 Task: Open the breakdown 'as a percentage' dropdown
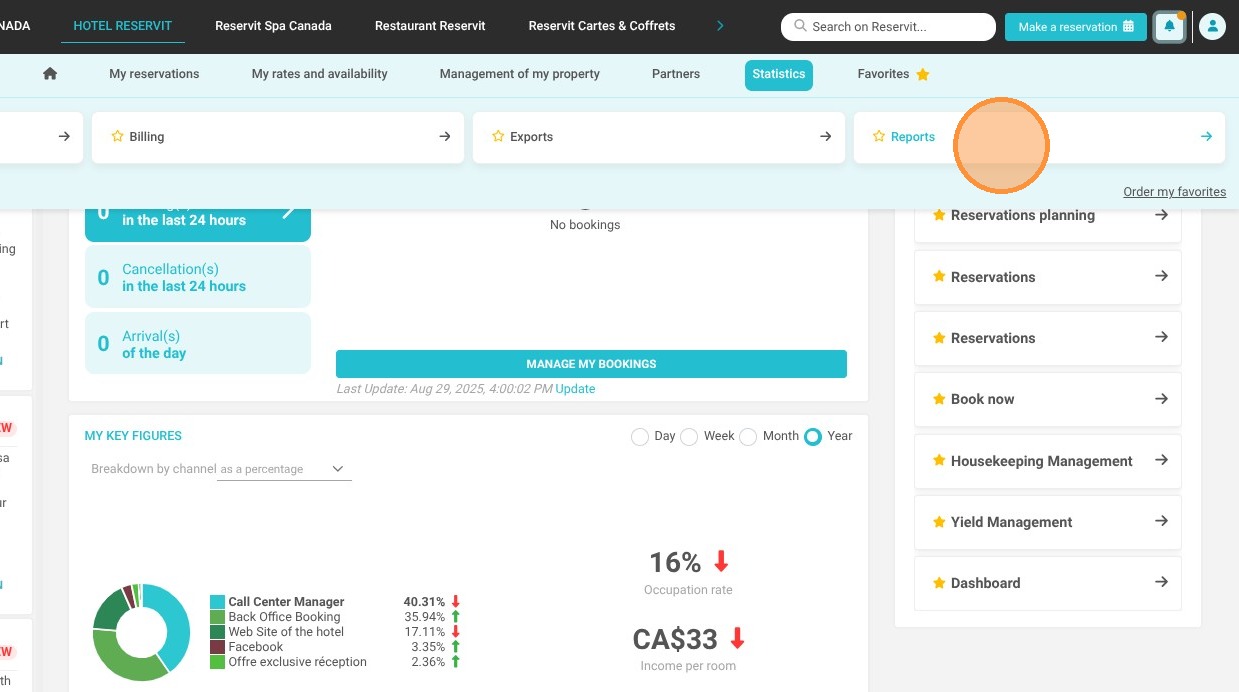pyautogui.click(x=284, y=469)
